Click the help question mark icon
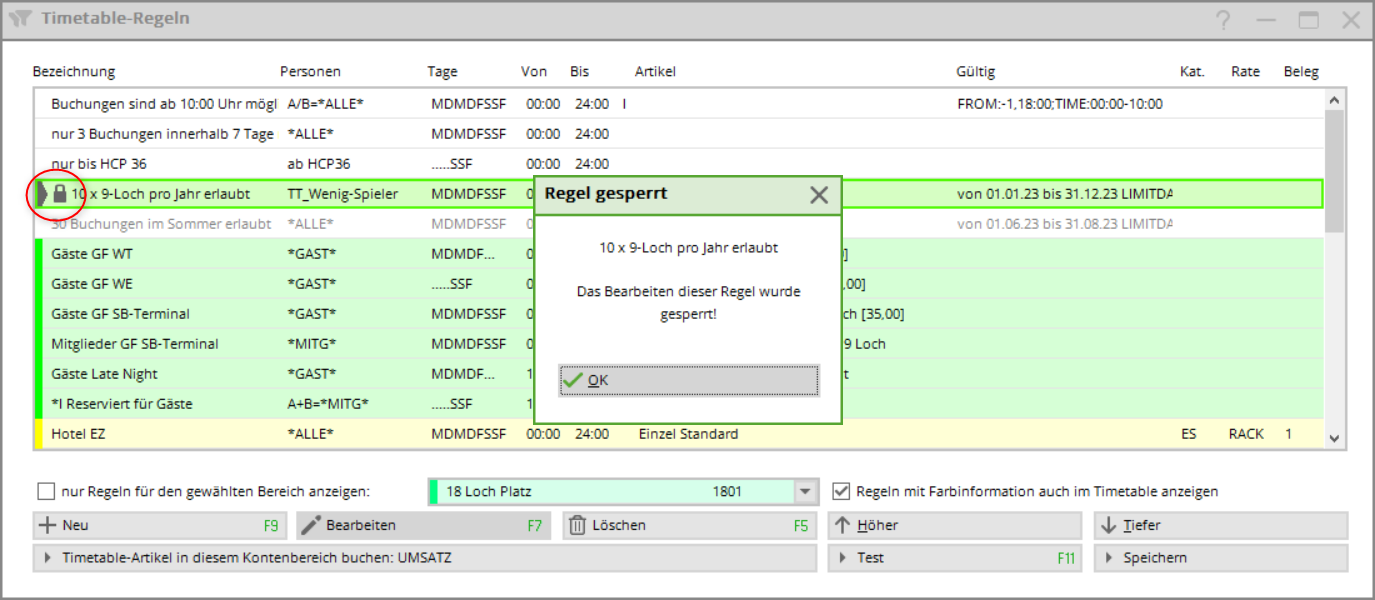Viewport: 1375px width, 600px height. coord(1223,19)
